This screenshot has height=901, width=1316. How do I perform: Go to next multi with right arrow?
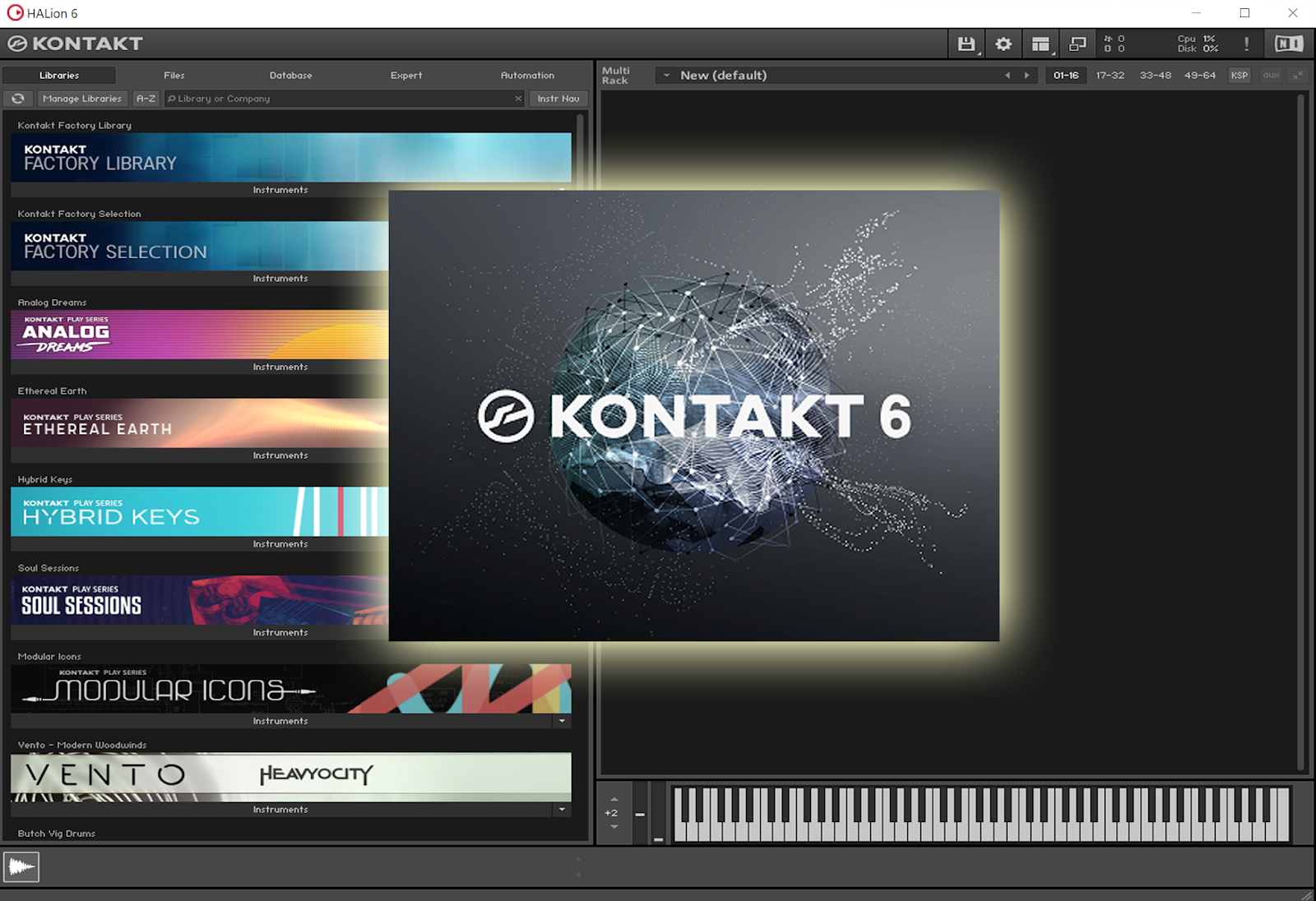click(1026, 76)
